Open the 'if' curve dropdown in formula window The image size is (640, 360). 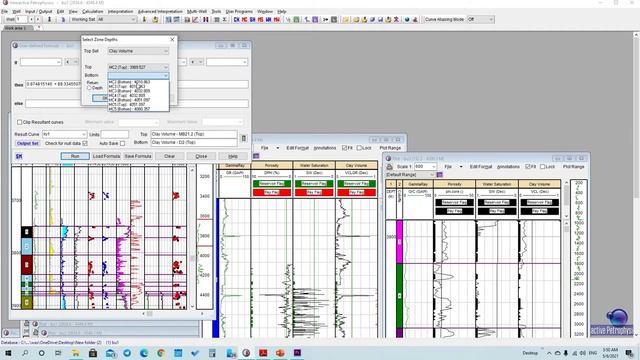coord(41,62)
